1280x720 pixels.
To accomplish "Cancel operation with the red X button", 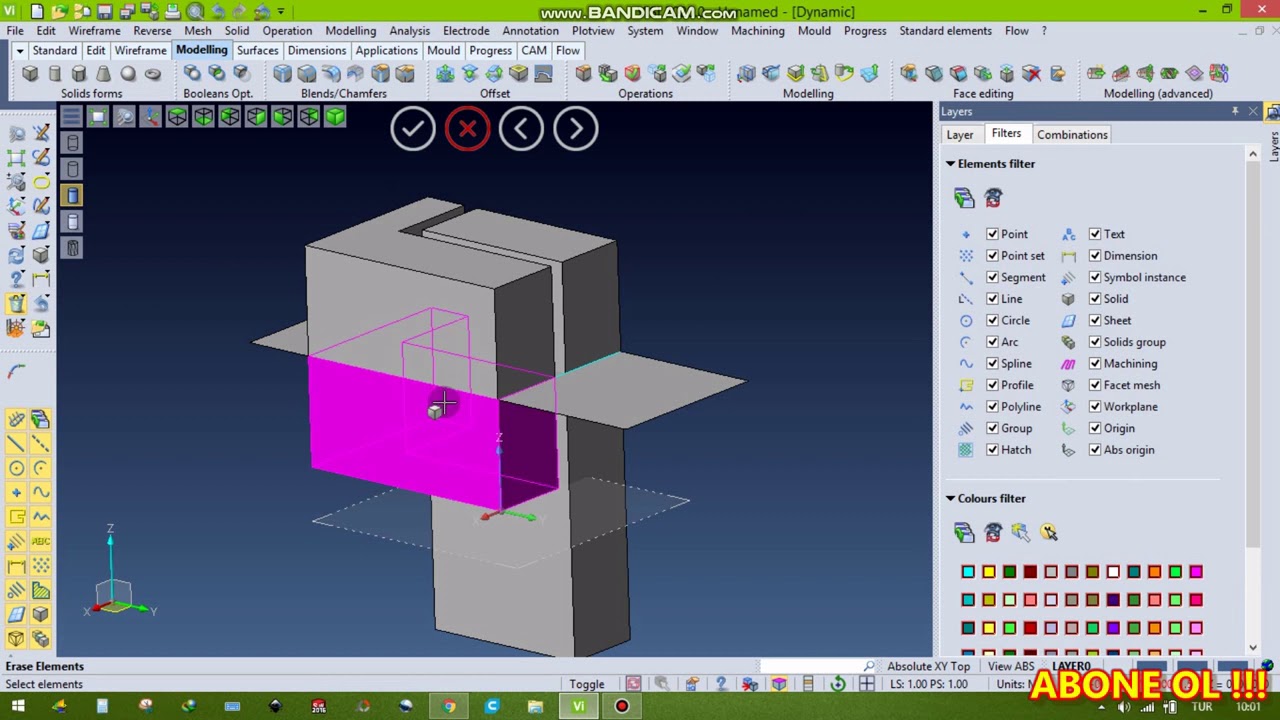I will pos(467,128).
